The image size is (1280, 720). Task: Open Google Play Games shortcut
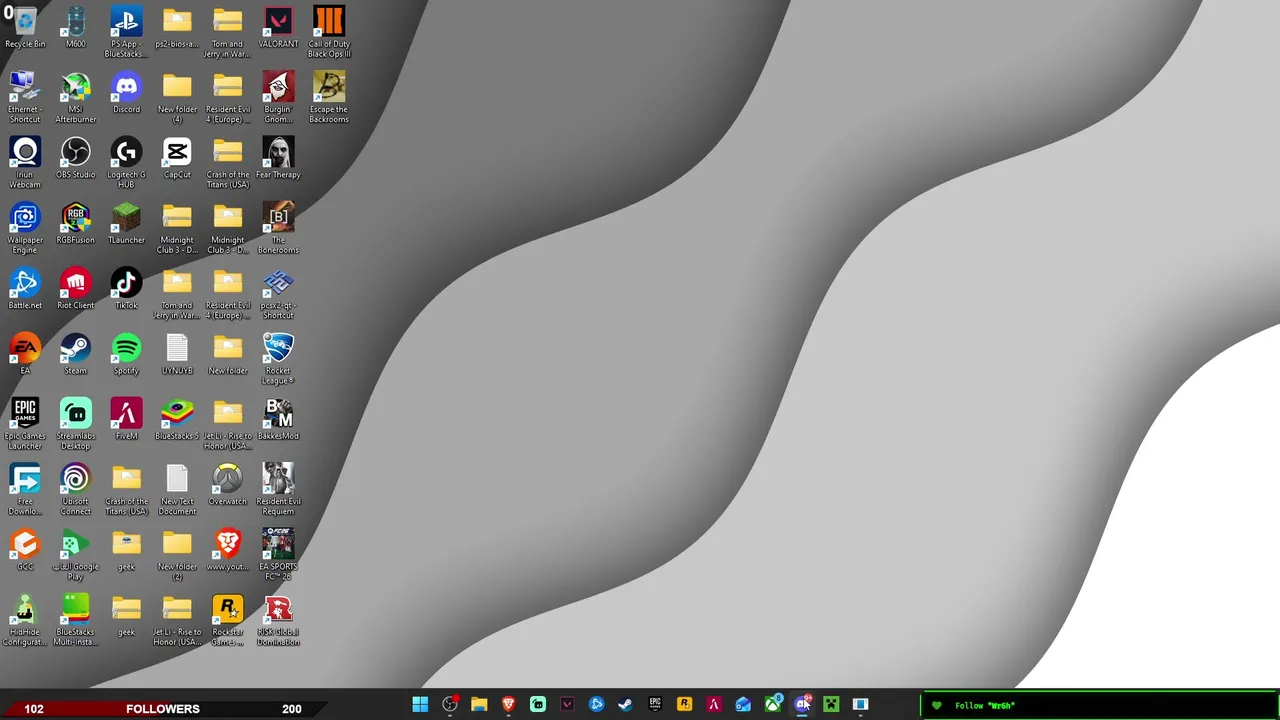[76, 555]
